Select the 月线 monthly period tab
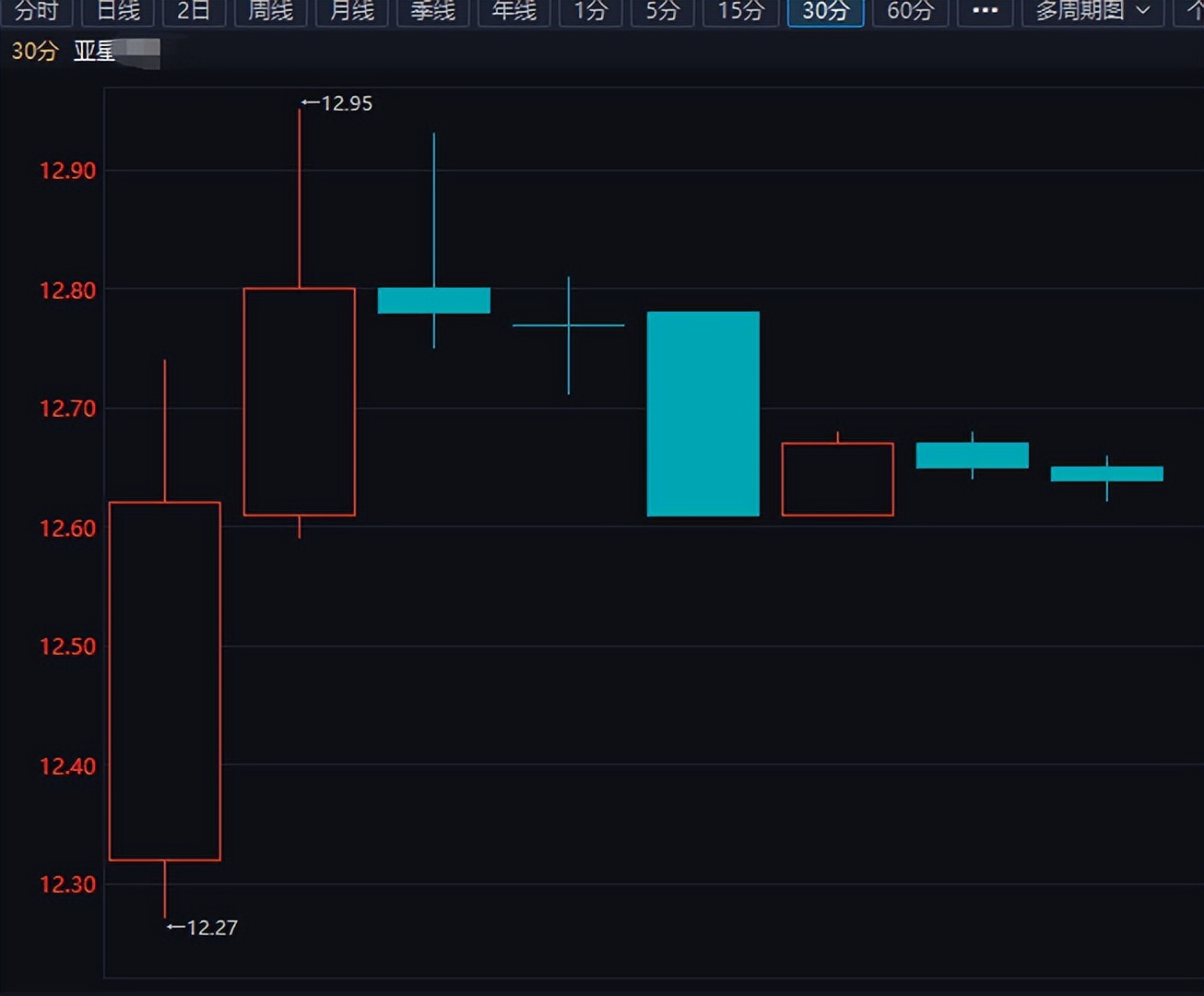 click(x=352, y=11)
